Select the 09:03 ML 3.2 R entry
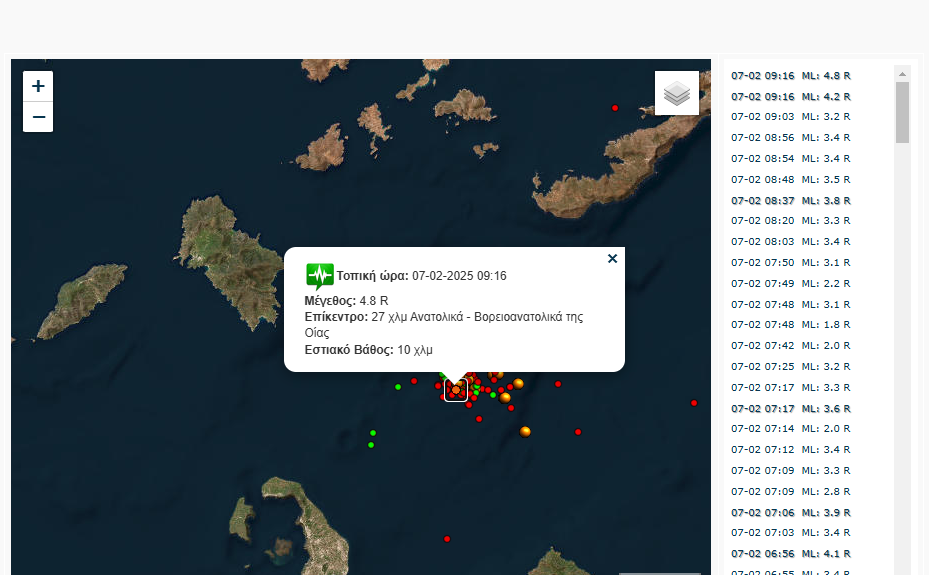Viewport: 929px width, 575px height. coord(790,117)
